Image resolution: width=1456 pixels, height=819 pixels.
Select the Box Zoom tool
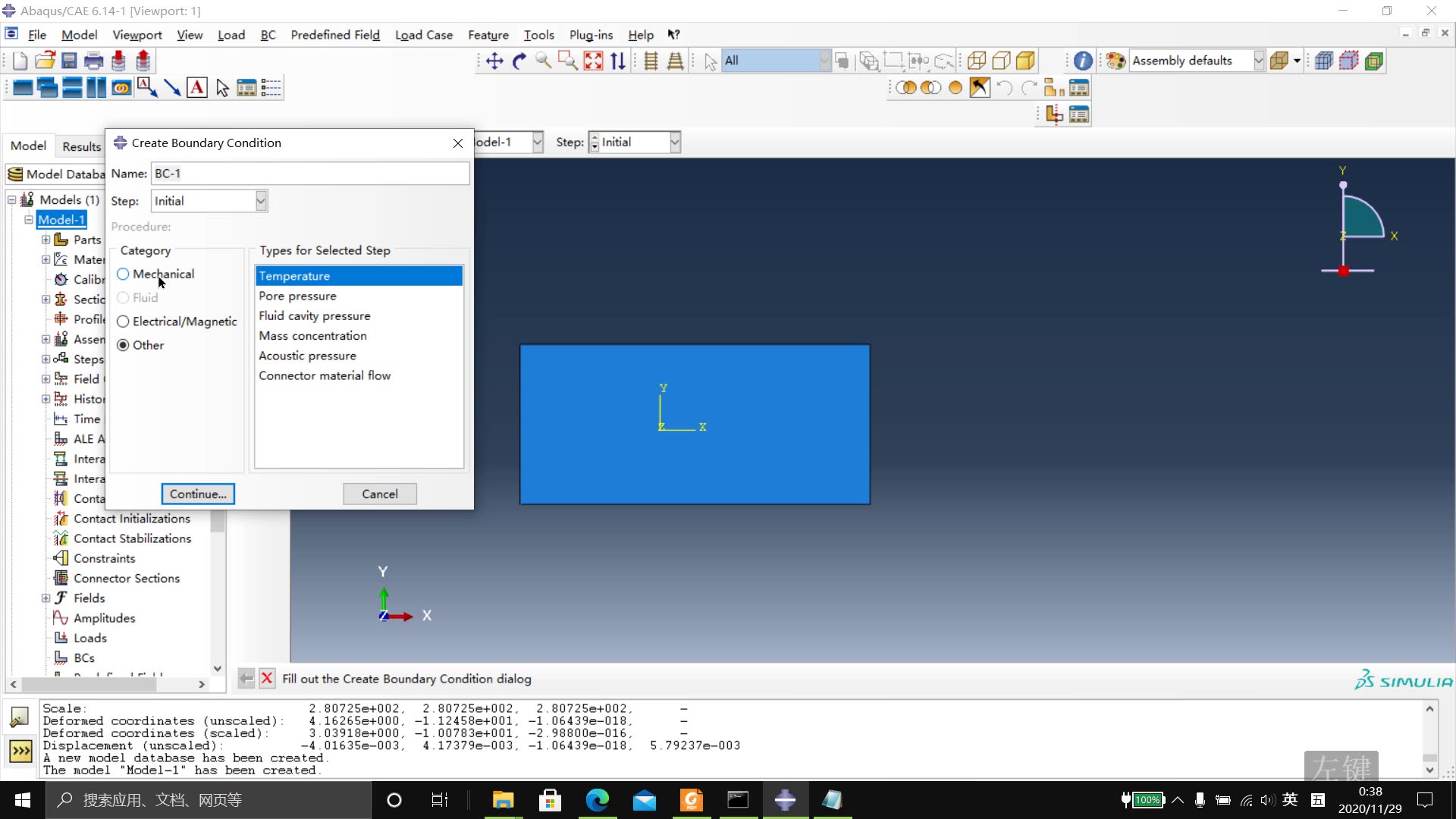tap(568, 61)
